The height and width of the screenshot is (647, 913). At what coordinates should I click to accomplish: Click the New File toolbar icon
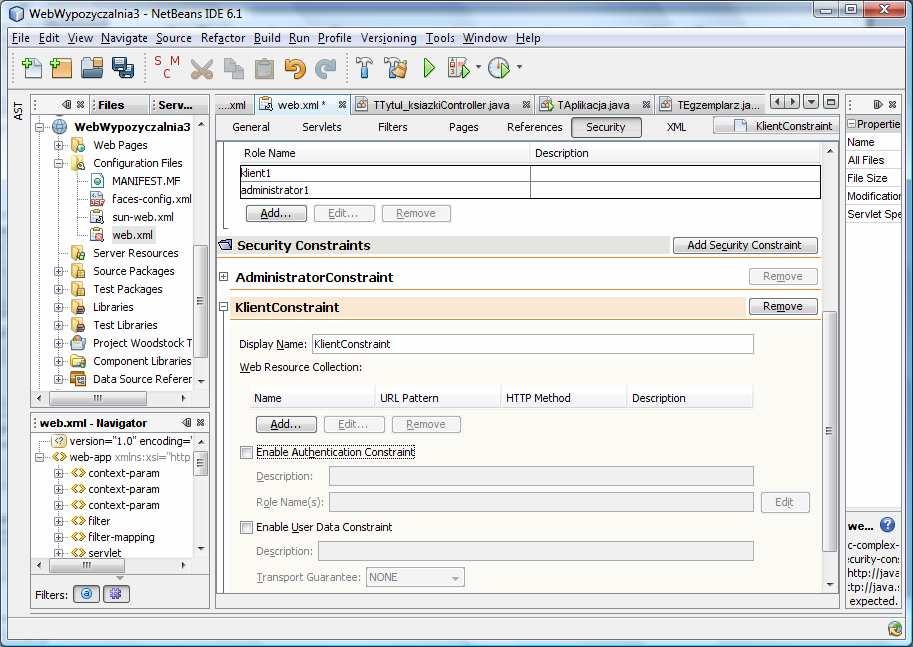pos(31,68)
